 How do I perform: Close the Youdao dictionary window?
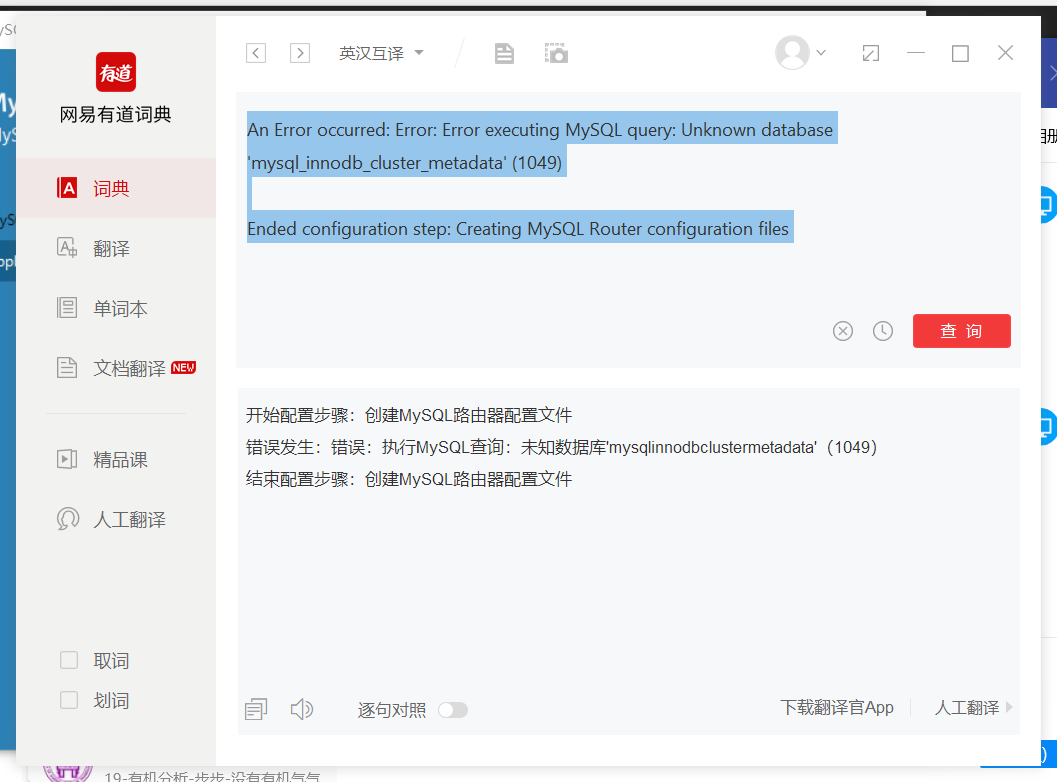[x=1005, y=53]
